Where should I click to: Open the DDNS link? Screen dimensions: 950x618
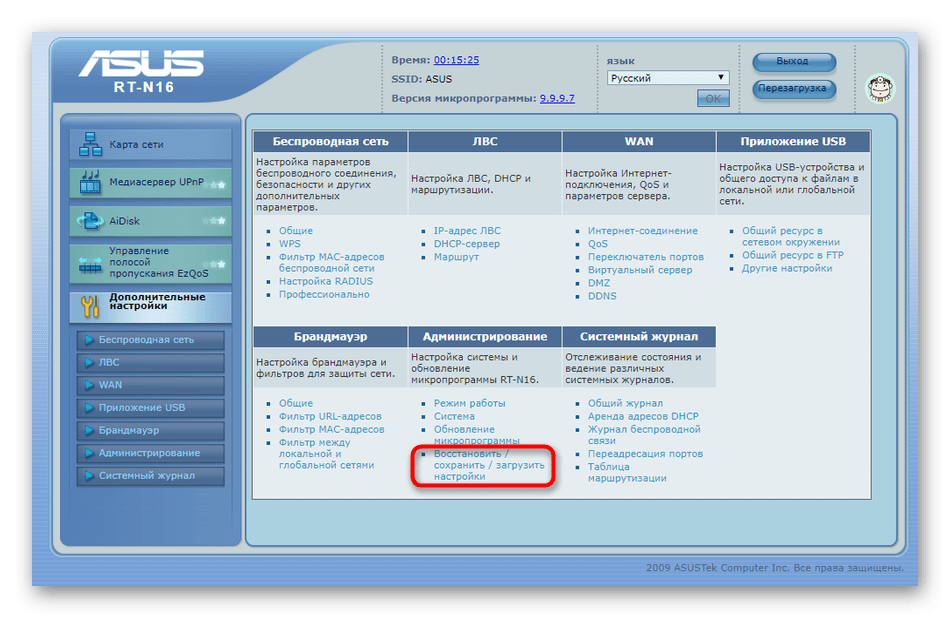[602, 296]
